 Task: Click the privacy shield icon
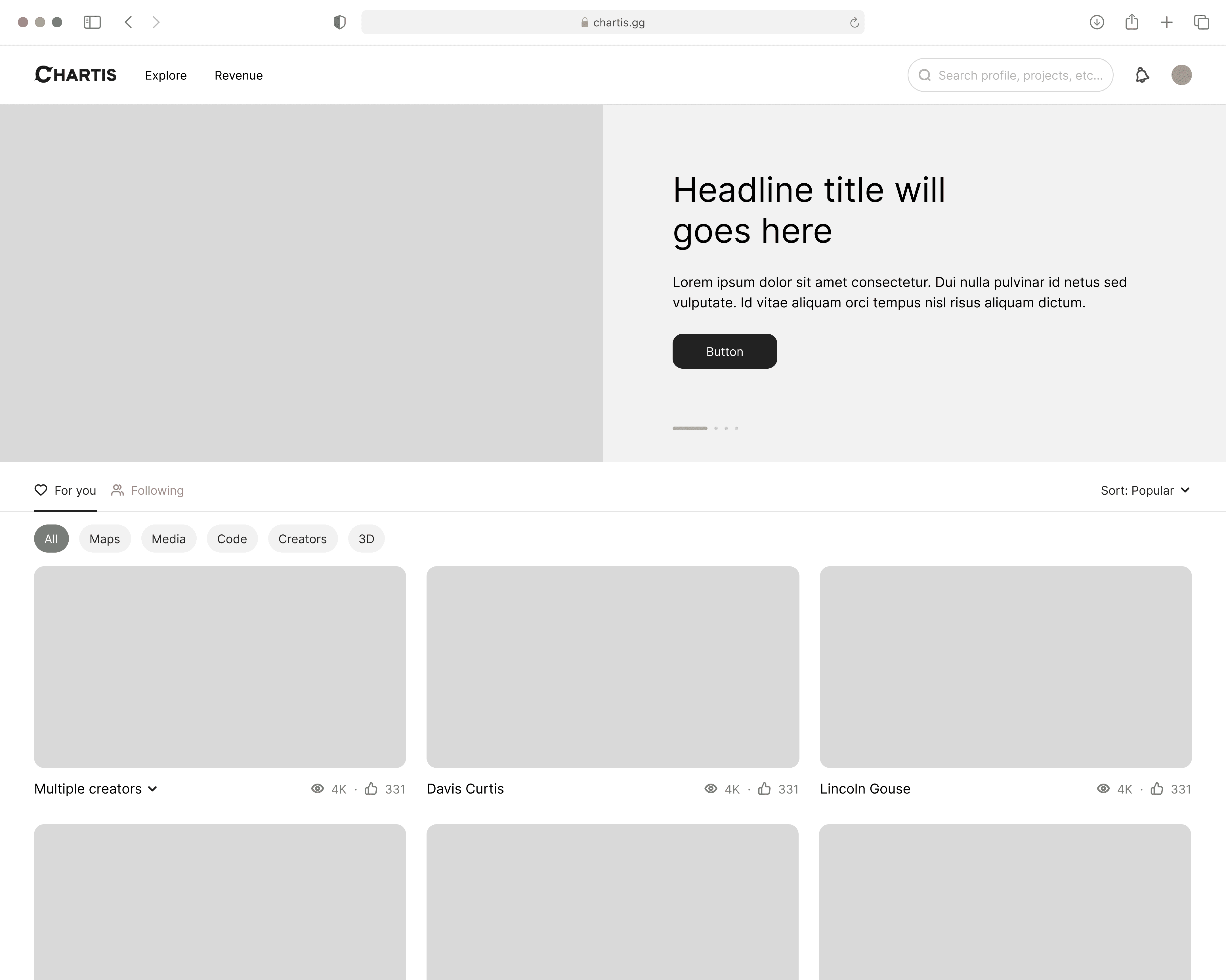[x=339, y=22]
